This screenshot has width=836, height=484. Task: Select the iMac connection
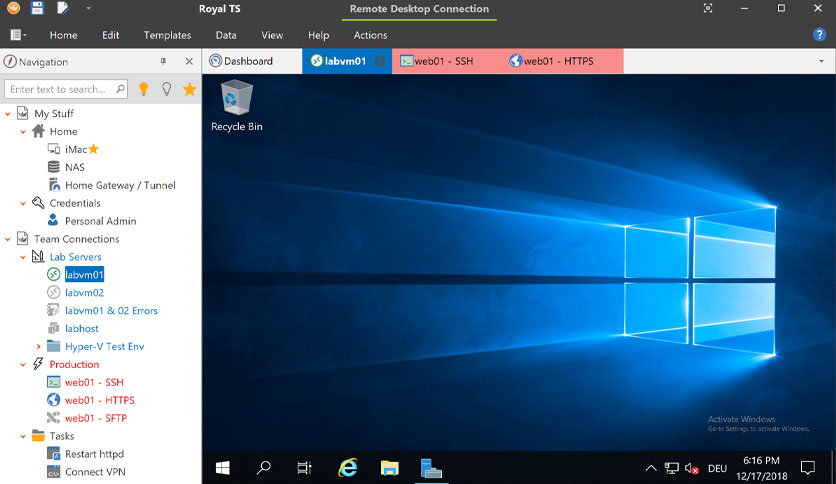pyautogui.click(x=76, y=149)
